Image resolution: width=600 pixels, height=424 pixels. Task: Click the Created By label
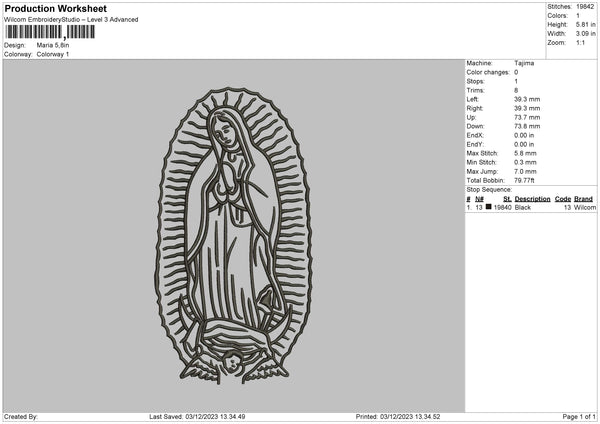point(21,417)
